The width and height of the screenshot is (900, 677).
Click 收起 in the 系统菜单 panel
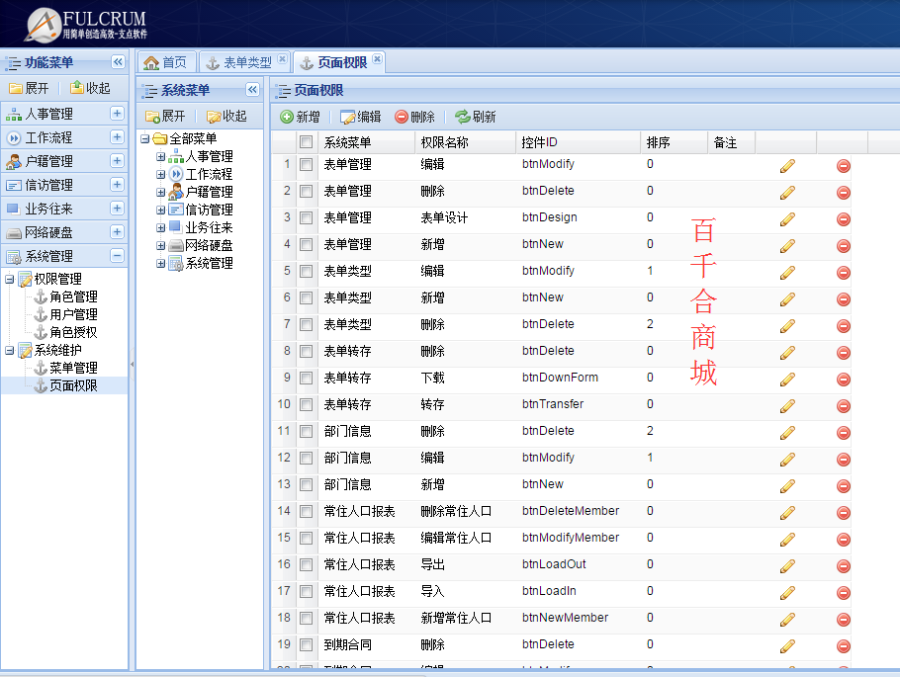point(227,117)
